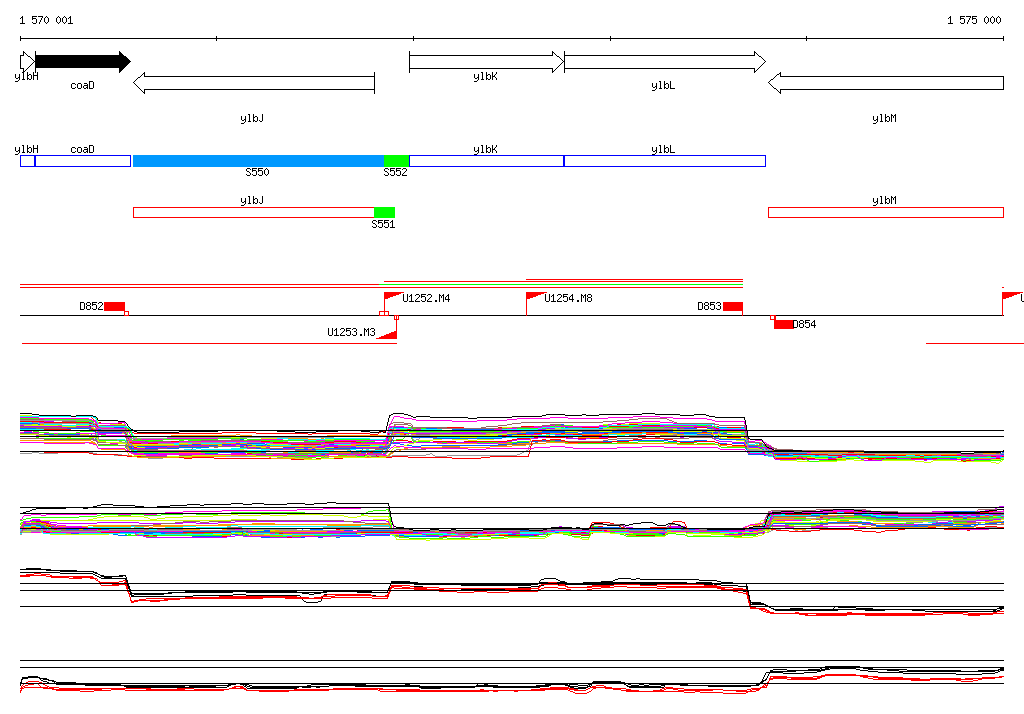The image size is (1024, 714).
Task: Select the green S552 segment block
Action: [x=396, y=161]
